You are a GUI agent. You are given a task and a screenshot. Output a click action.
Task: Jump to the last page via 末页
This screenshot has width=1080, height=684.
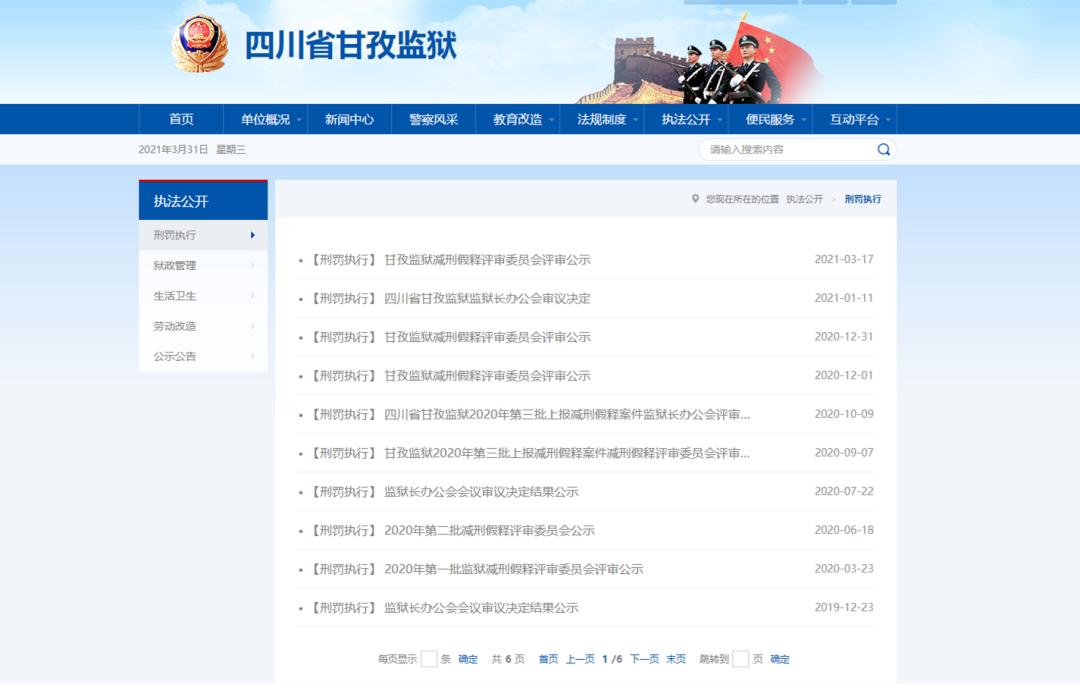click(x=676, y=659)
